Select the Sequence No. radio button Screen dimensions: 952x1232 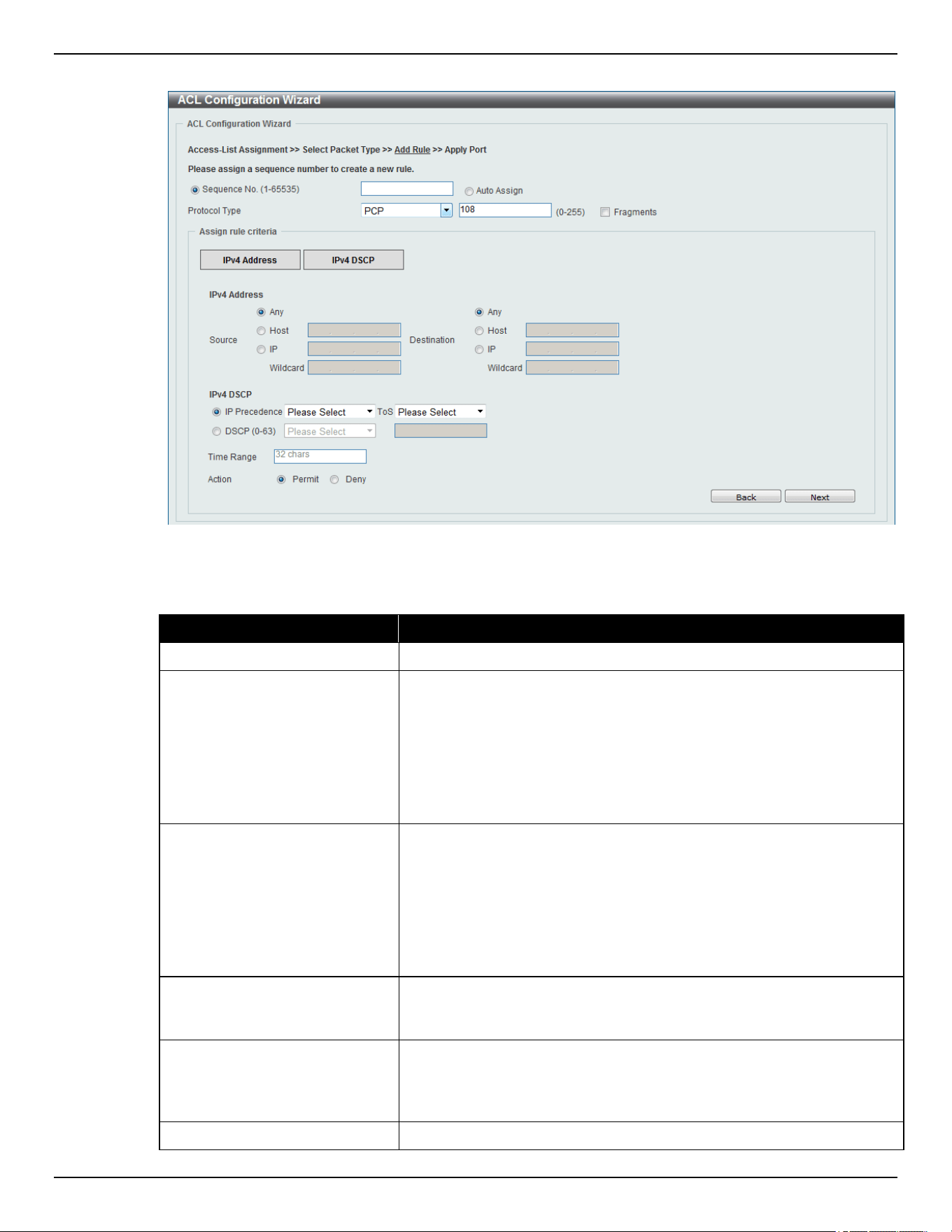click(x=195, y=190)
